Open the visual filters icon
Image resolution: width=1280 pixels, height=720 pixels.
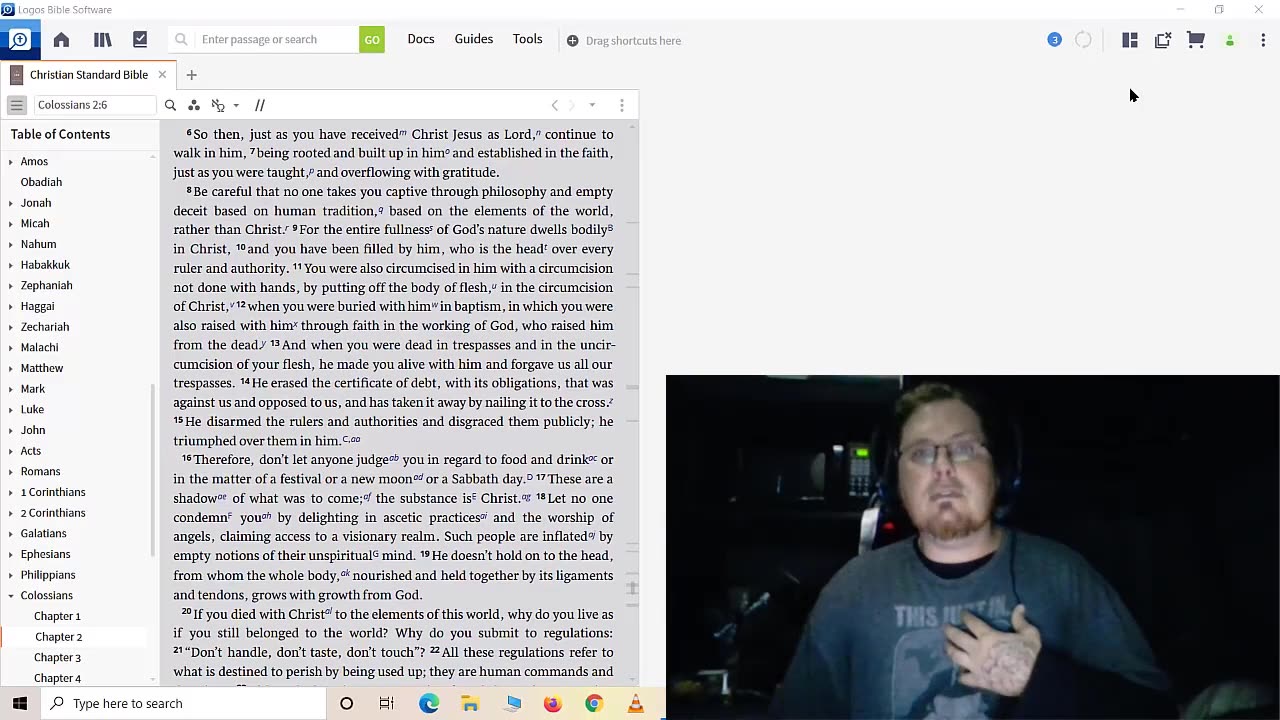[194, 105]
